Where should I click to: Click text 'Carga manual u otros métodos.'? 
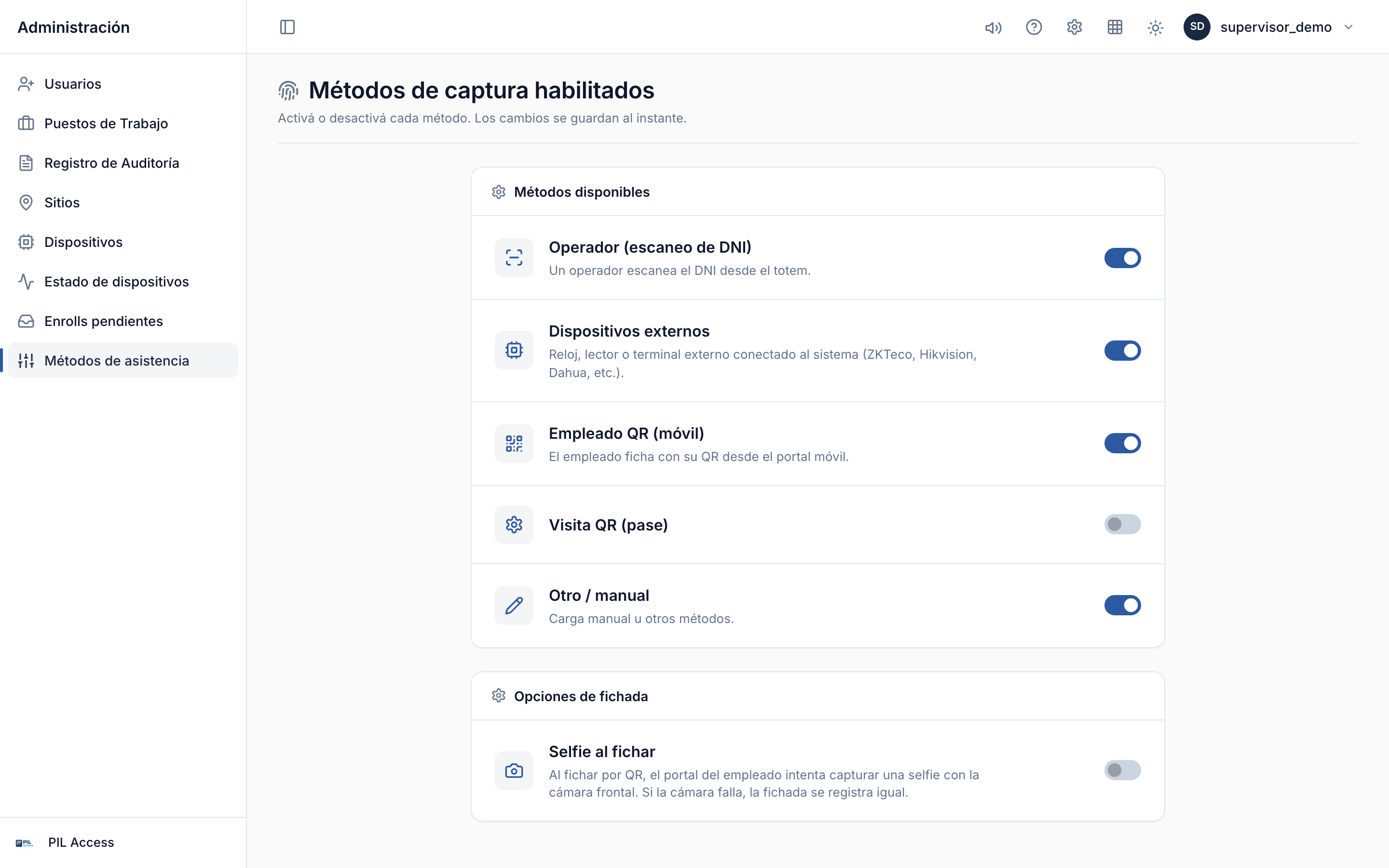[x=641, y=619]
